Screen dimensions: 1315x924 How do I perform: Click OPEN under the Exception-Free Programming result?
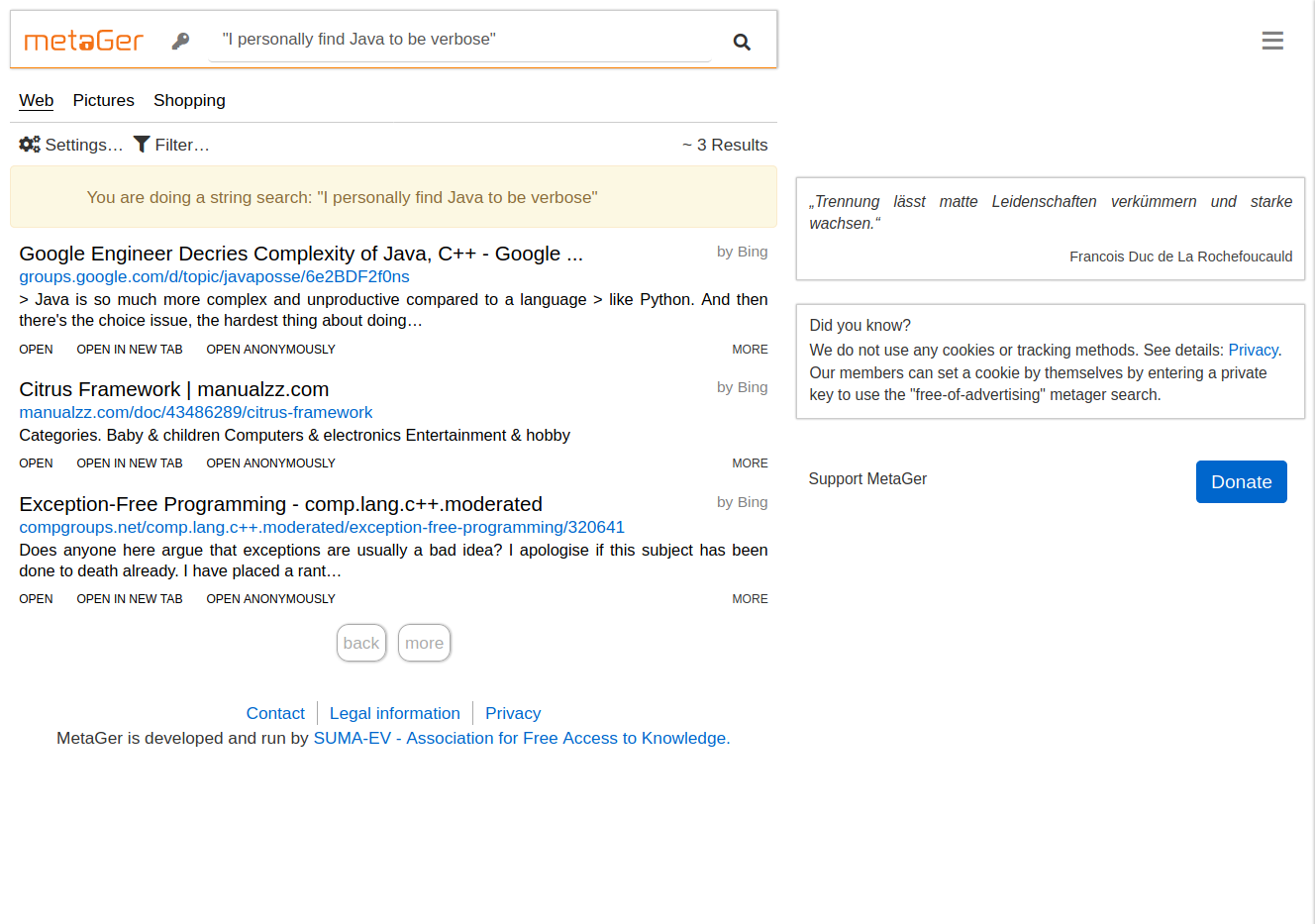(37, 599)
